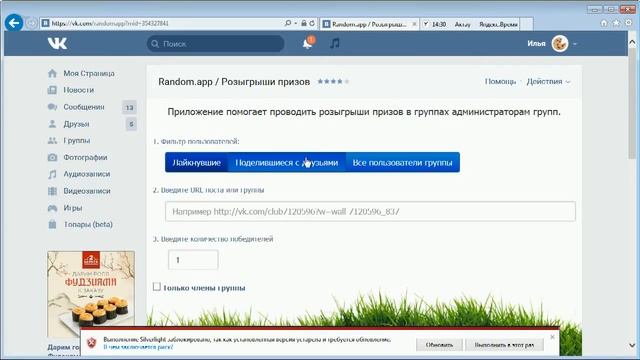Click the news icon beside Новости
Image resolution: width=640 pixels, height=360 pixels.
(x=52, y=90)
